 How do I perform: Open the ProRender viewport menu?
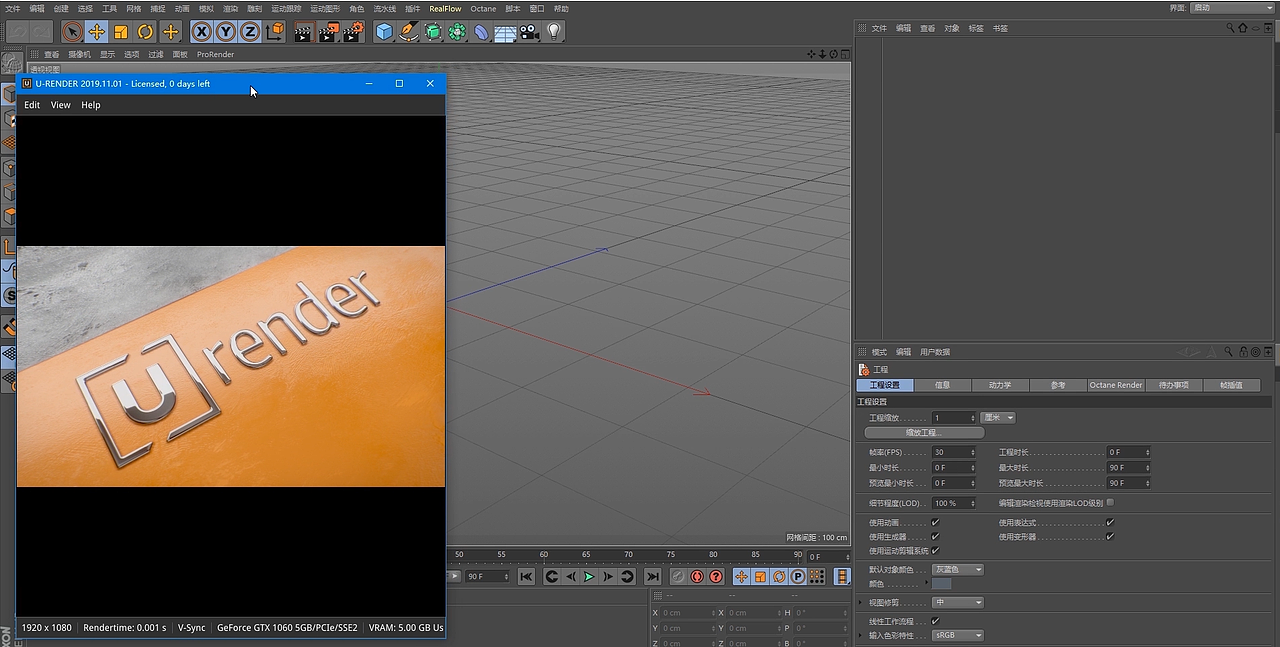215,55
